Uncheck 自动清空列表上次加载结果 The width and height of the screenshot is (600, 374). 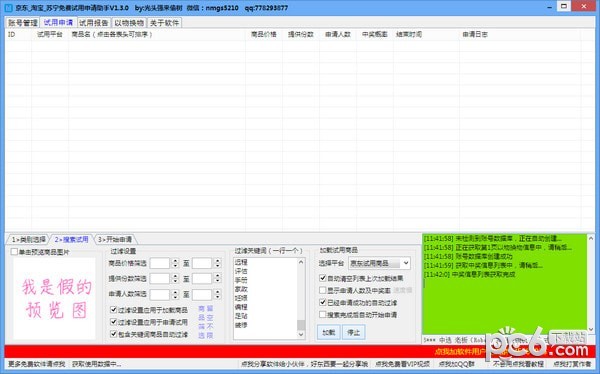point(323,278)
